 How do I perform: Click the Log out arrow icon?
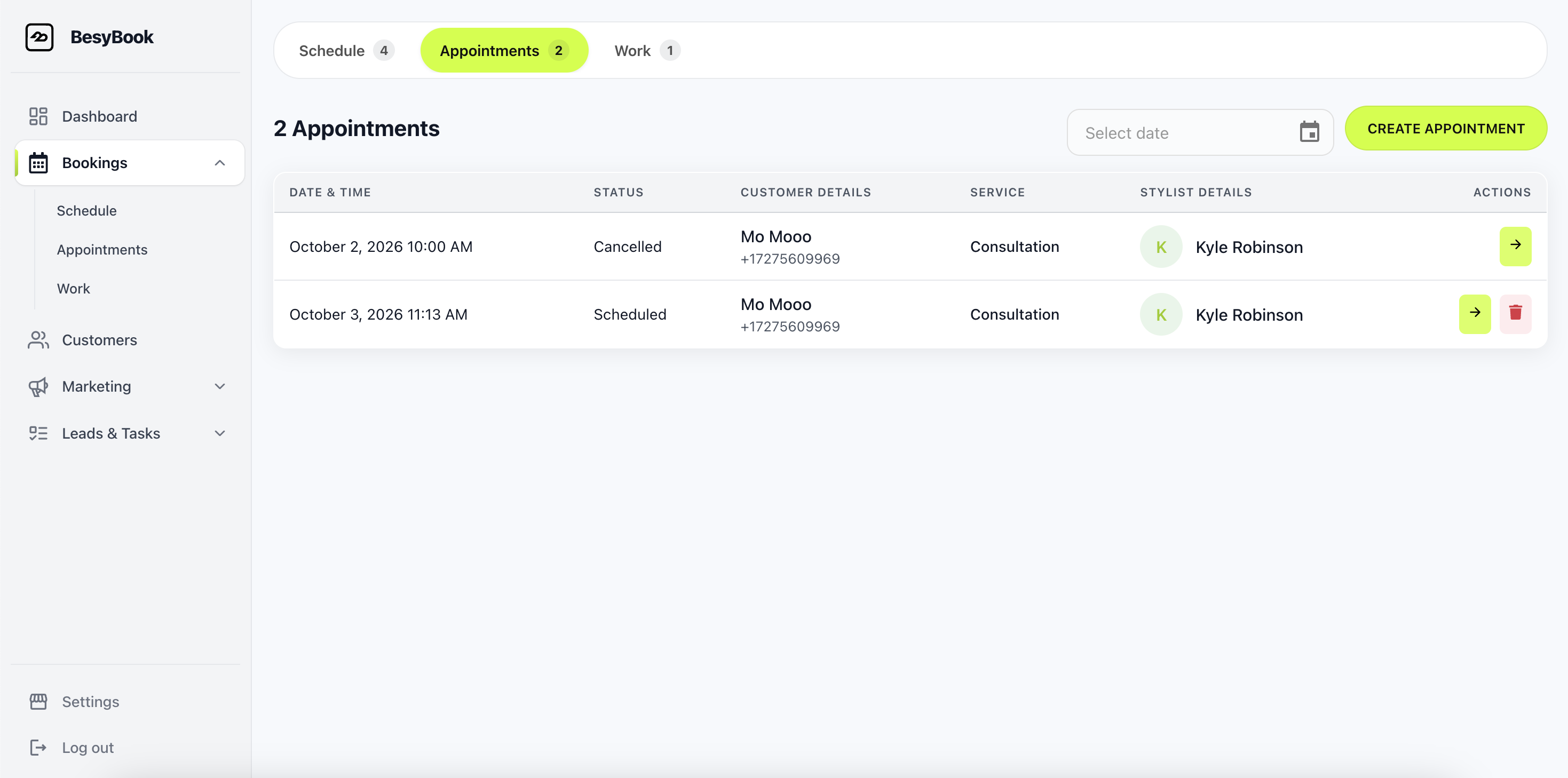point(38,748)
